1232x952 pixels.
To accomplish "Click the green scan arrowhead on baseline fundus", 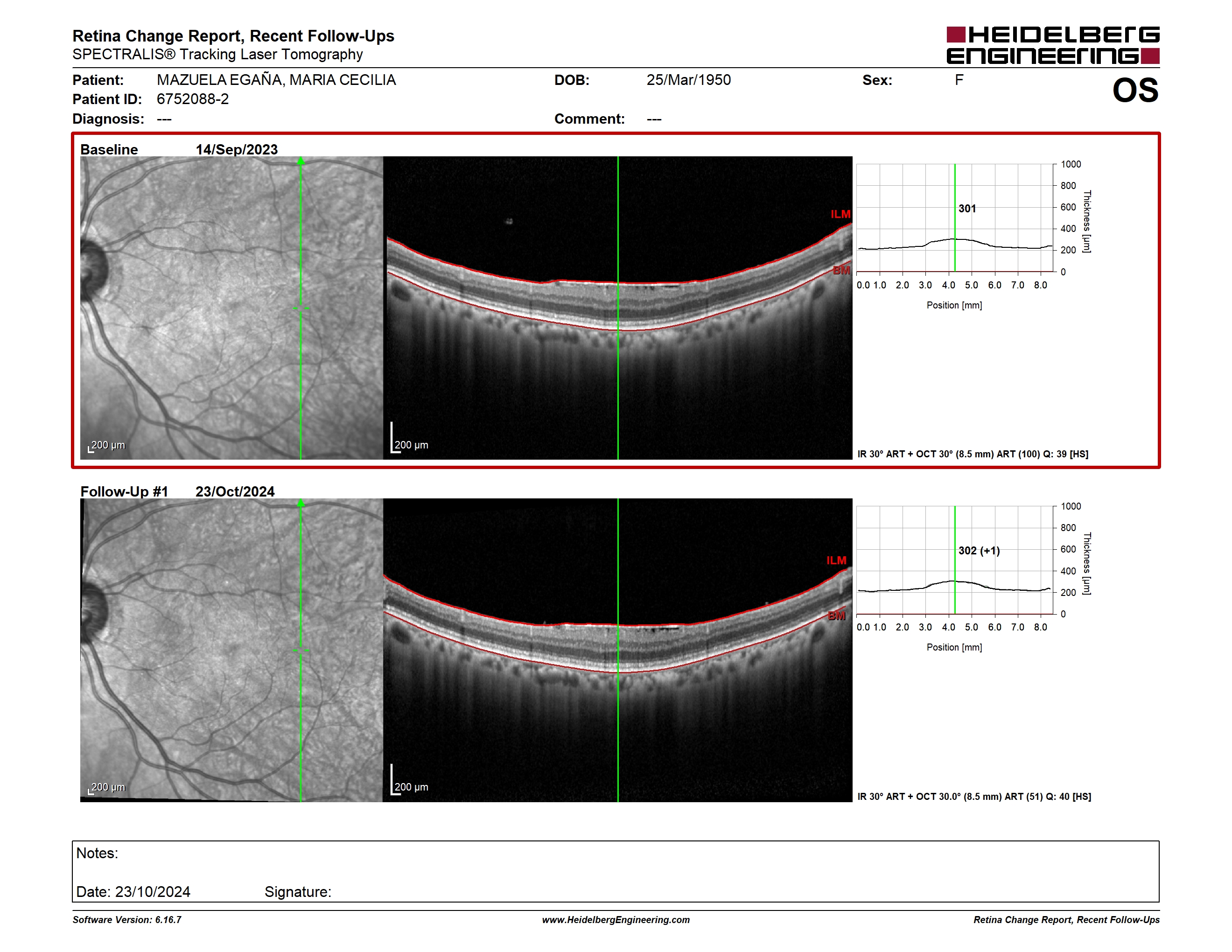I will 301,161.
